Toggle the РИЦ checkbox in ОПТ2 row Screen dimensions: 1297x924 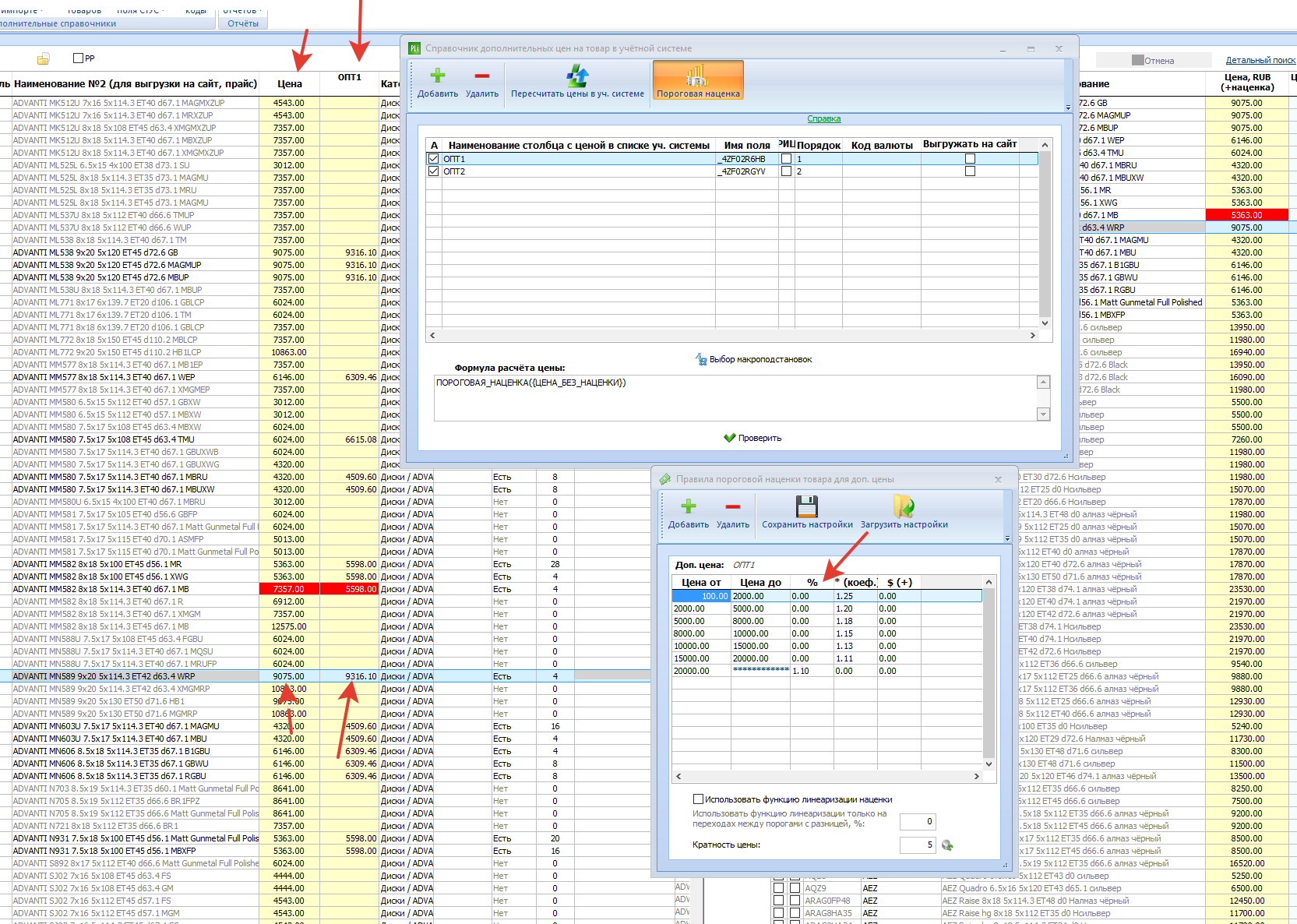click(787, 171)
